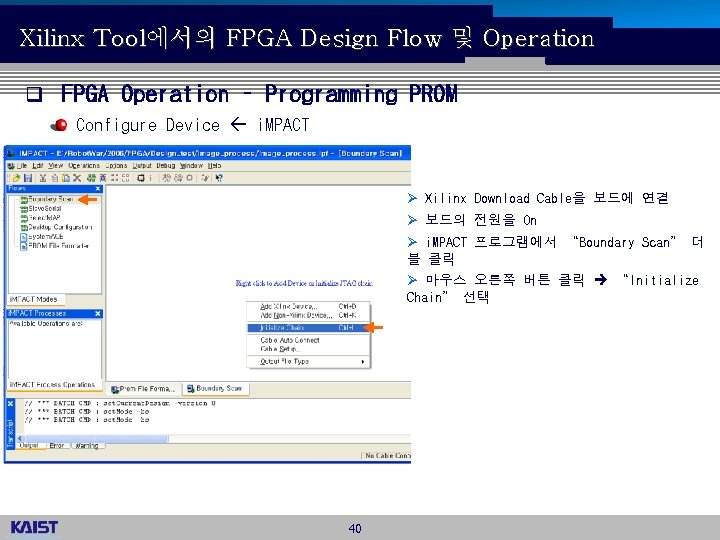Click the 'Available Operations are:' text
Viewport: 720px width, 540px height.
tap(45, 324)
